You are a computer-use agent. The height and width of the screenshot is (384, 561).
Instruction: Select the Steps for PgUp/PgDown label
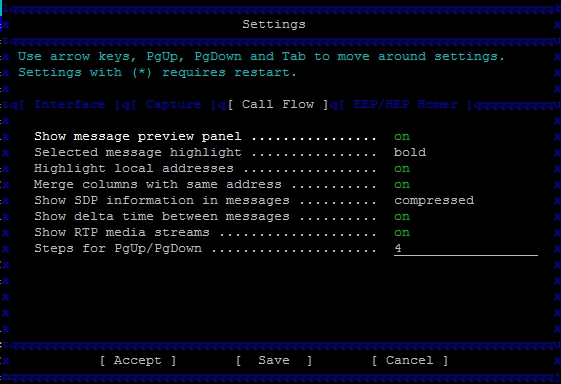click(x=118, y=249)
